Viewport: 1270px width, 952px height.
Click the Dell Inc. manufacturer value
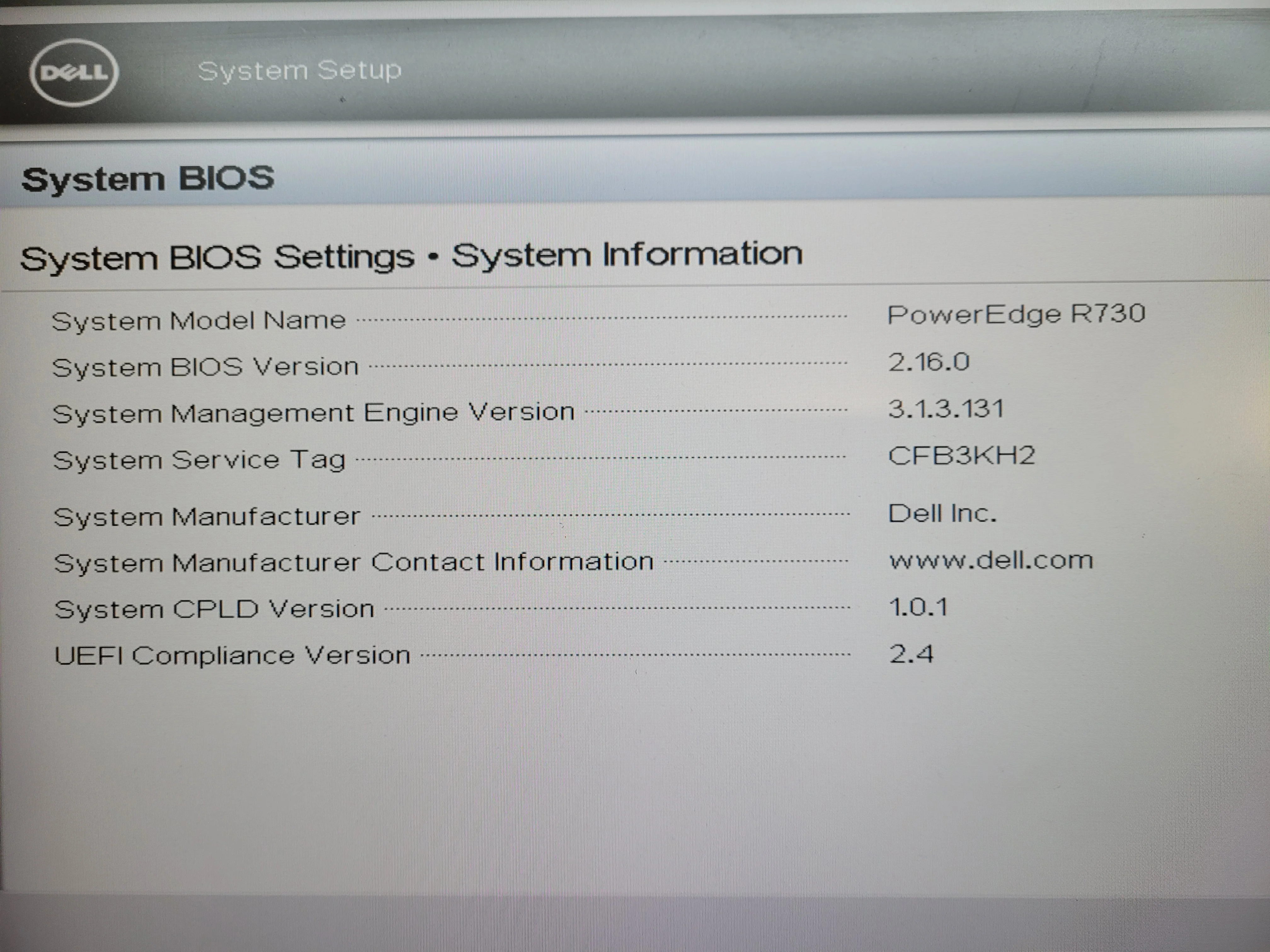click(942, 513)
